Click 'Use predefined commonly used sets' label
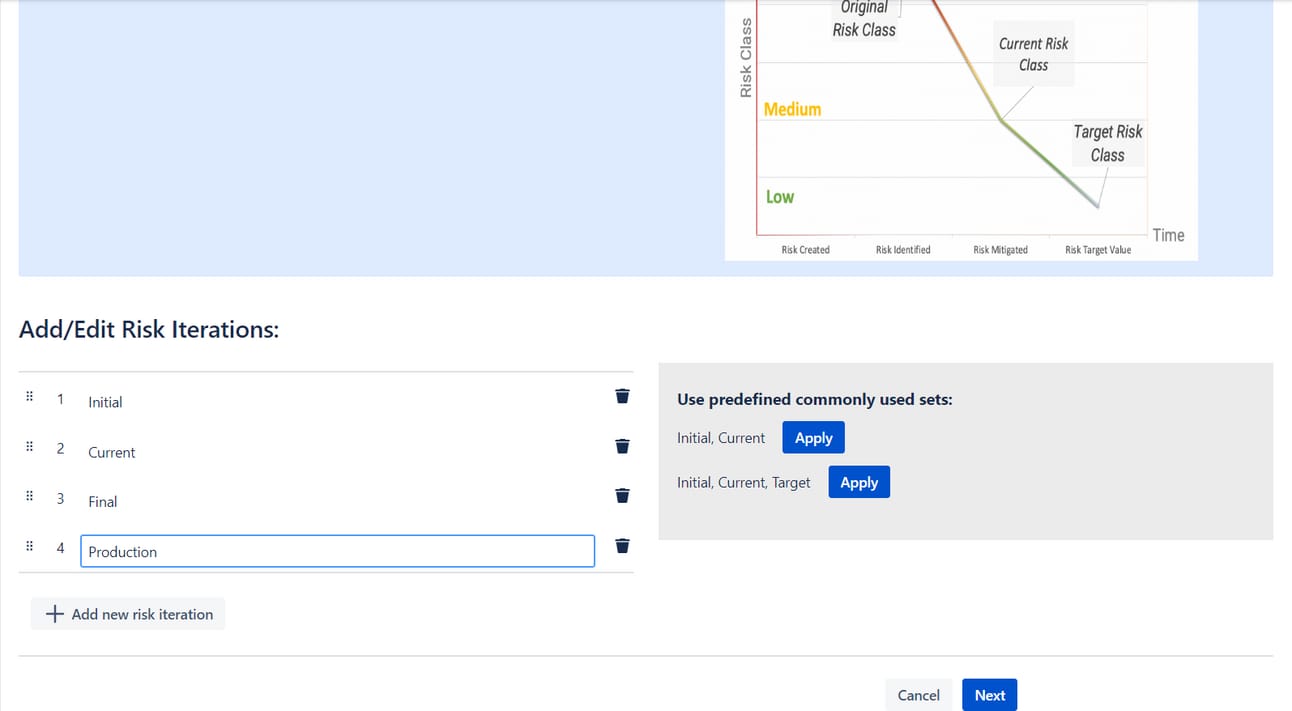The image size is (1292, 711). click(x=815, y=399)
